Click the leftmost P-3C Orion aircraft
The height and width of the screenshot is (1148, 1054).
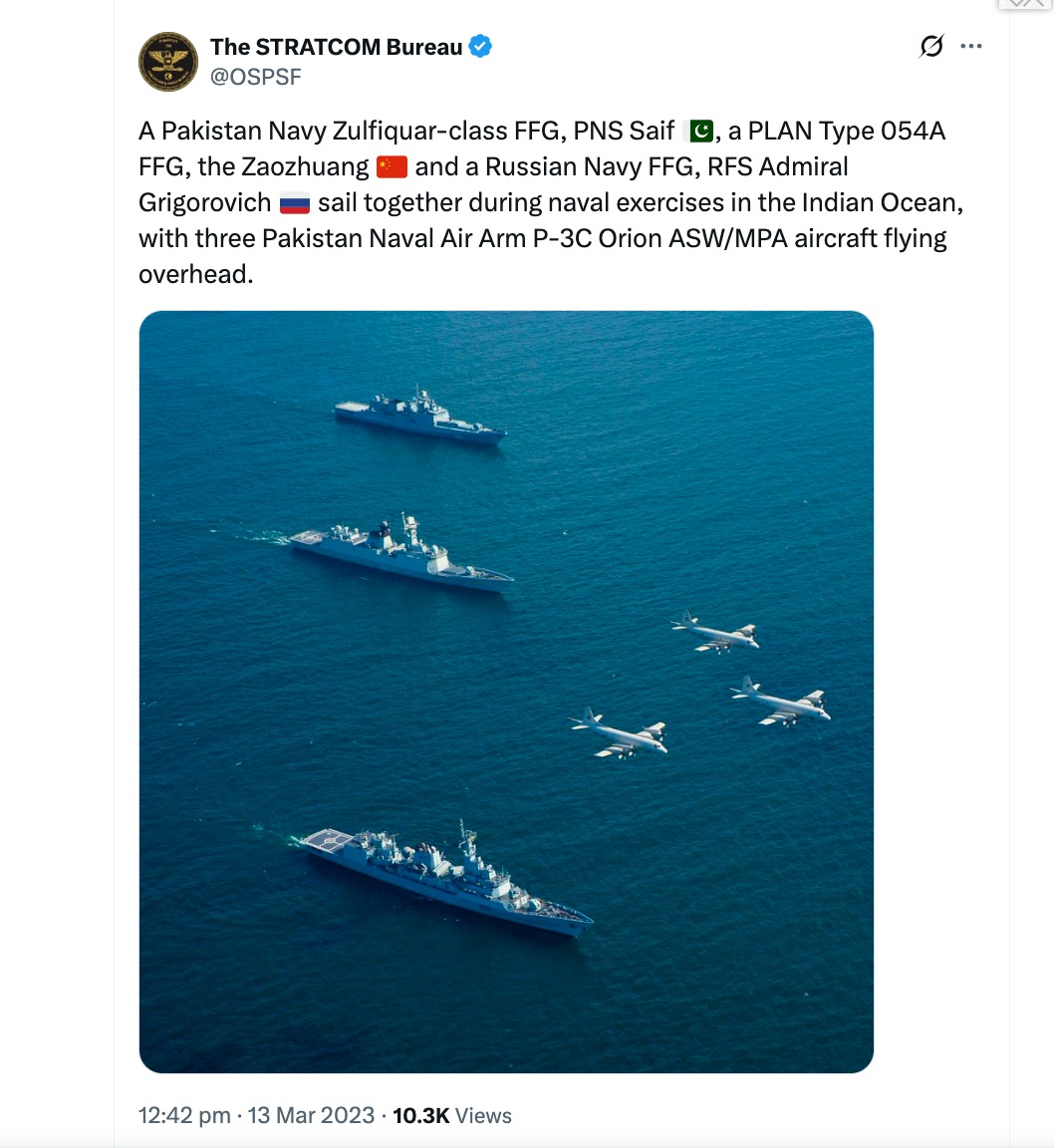coord(619,732)
